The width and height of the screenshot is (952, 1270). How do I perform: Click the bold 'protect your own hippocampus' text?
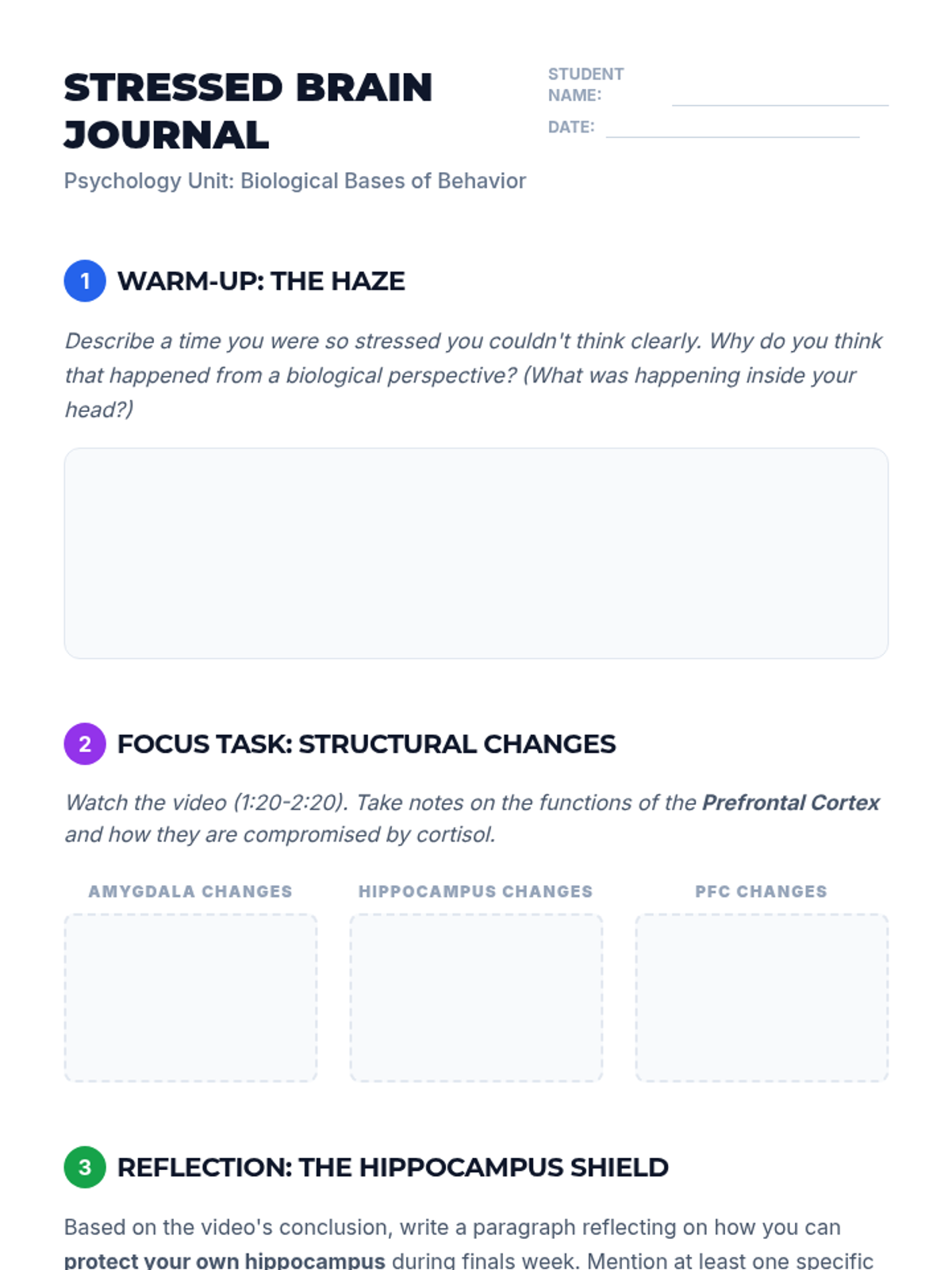pyautogui.click(x=225, y=1260)
